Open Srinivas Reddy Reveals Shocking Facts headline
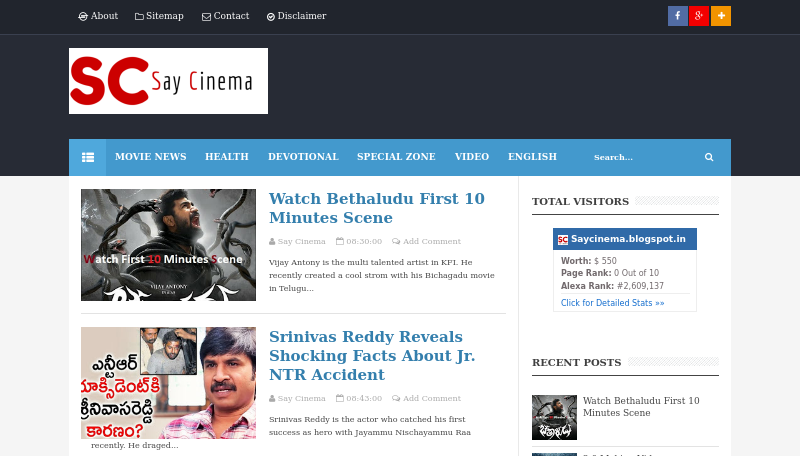The height and width of the screenshot is (456, 800). click(x=372, y=356)
